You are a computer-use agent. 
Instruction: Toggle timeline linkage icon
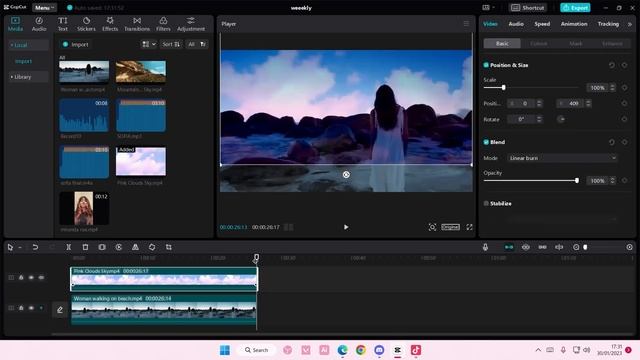(542, 247)
